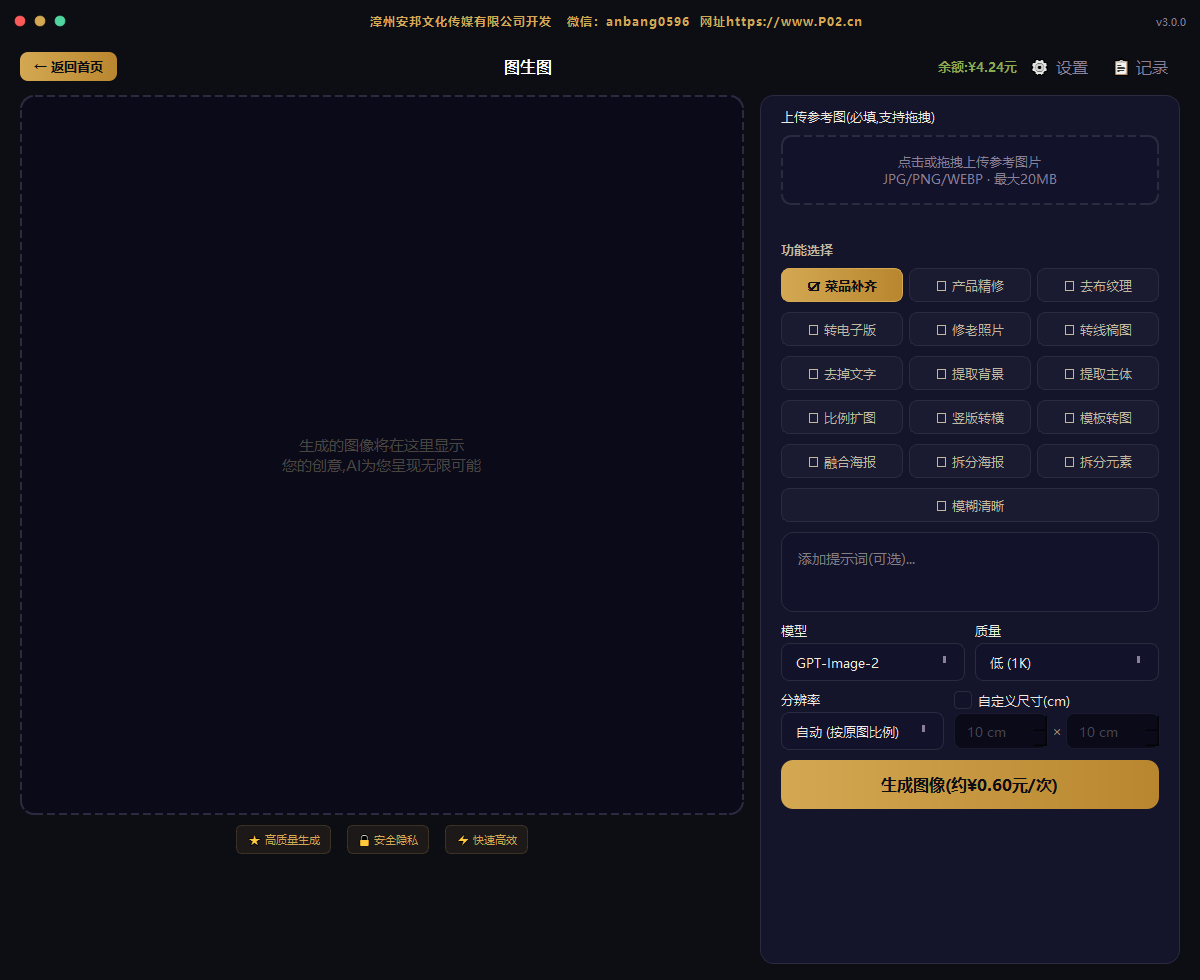
Task: Enable the 转电子版 function
Action: tap(842, 329)
